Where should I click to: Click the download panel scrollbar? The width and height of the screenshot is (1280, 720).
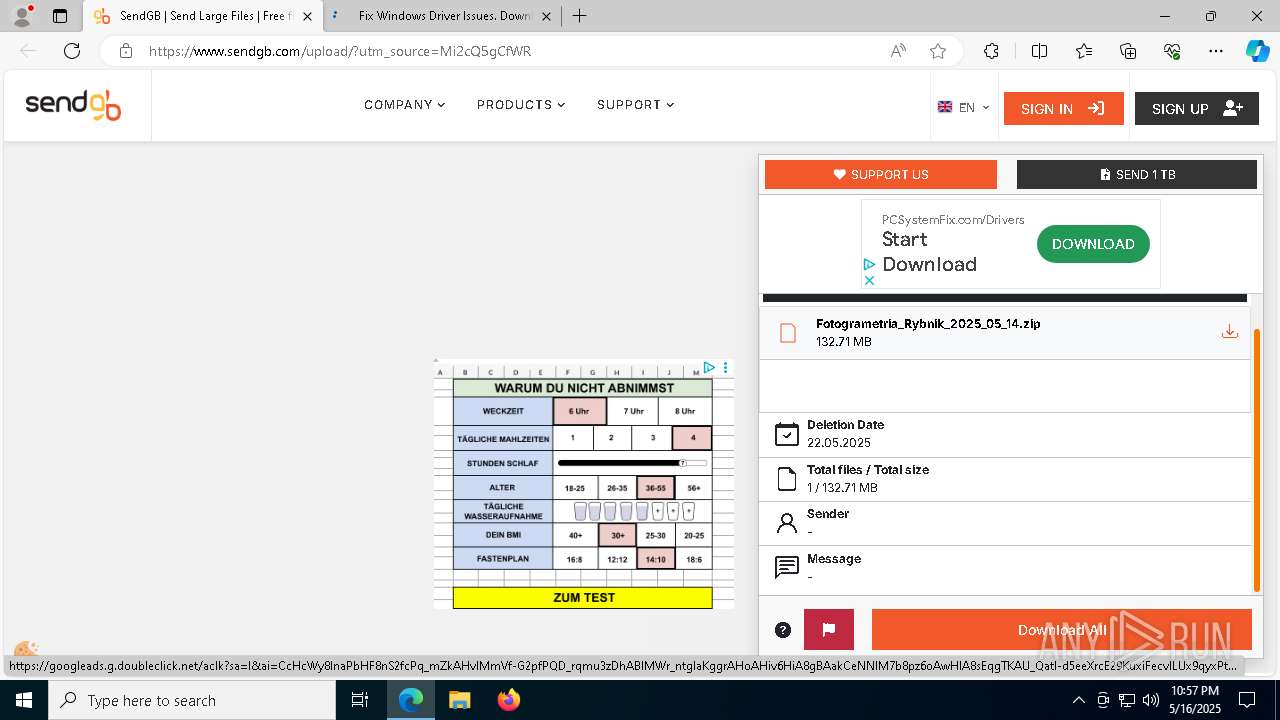1257,460
